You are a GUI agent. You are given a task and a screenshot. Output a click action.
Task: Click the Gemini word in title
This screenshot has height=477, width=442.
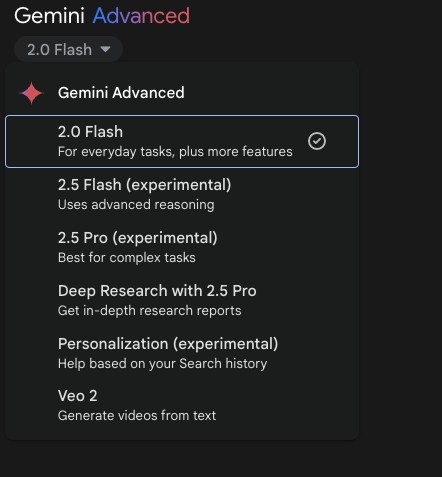coord(49,16)
